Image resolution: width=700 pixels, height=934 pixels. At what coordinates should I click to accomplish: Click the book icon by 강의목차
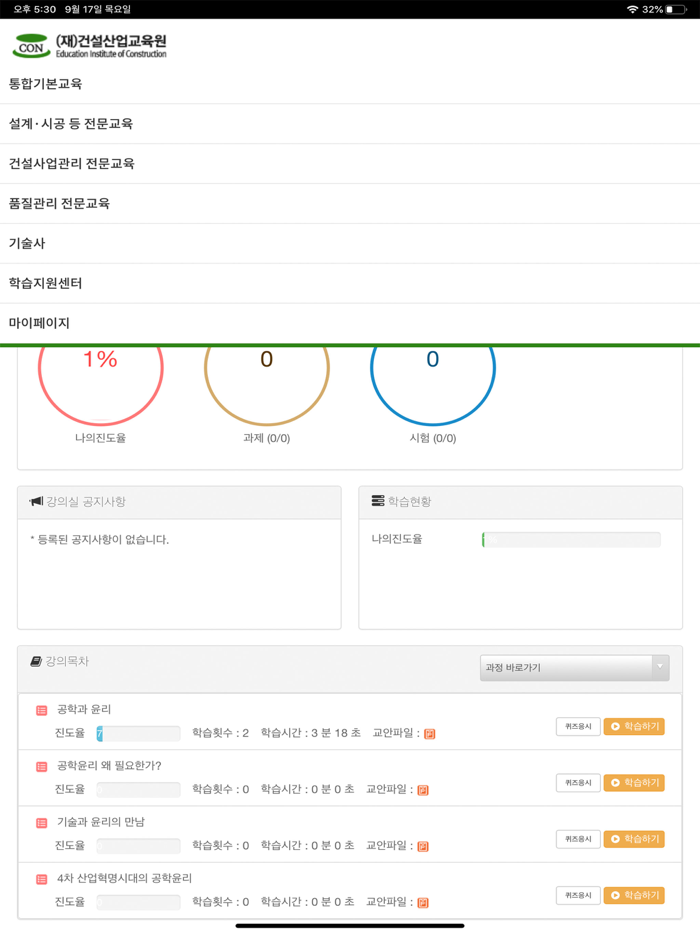point(36,661)
